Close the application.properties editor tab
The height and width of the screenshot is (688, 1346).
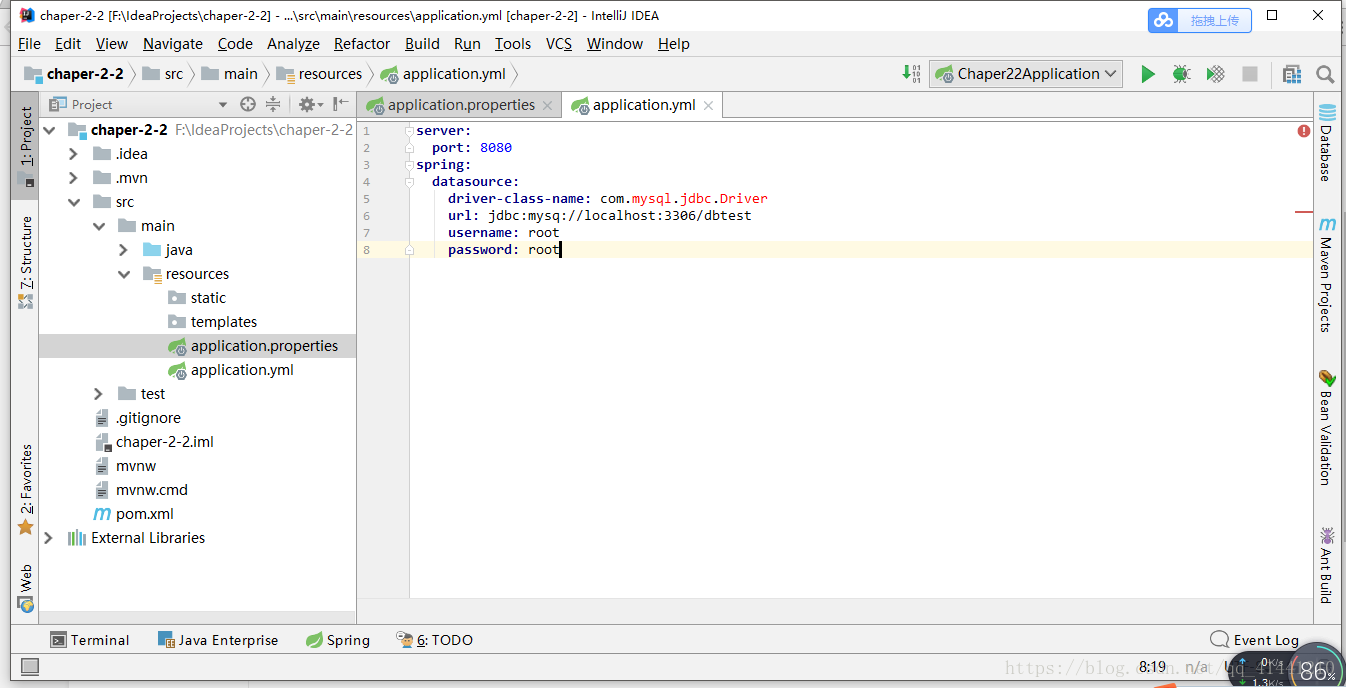click(548, 105)
